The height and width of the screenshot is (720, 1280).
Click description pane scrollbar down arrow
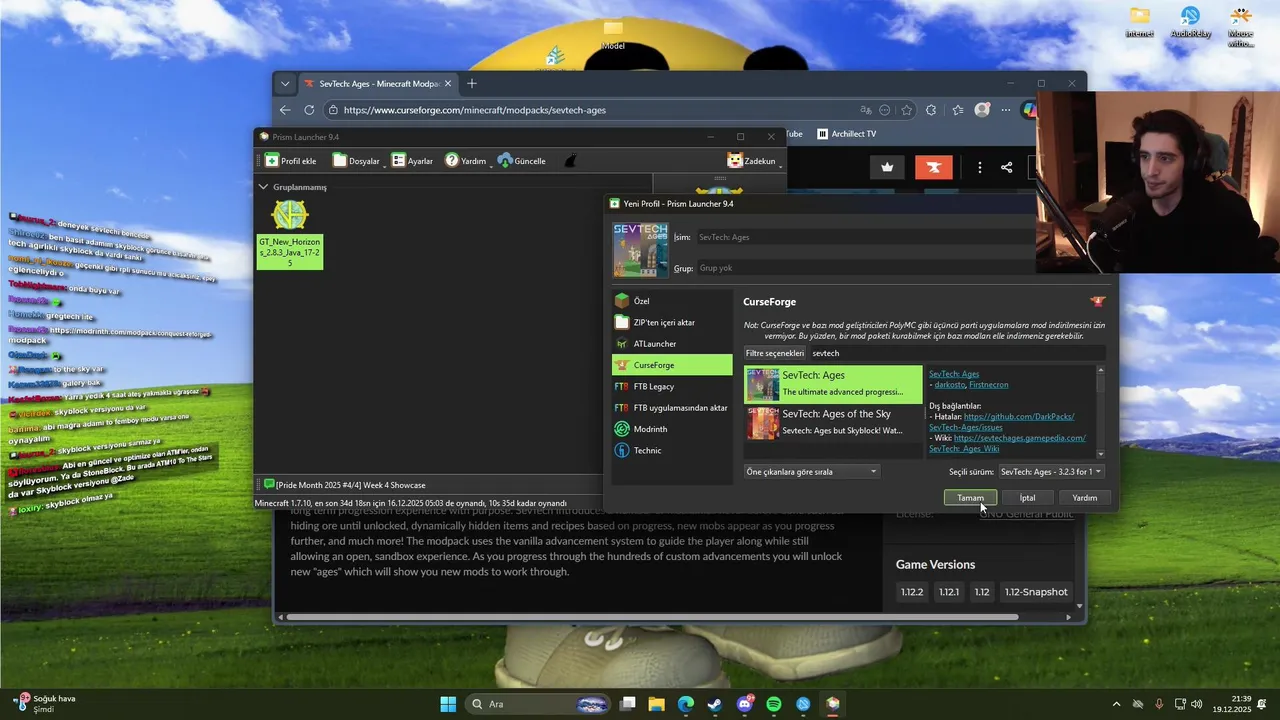[x=1100, y=453]
